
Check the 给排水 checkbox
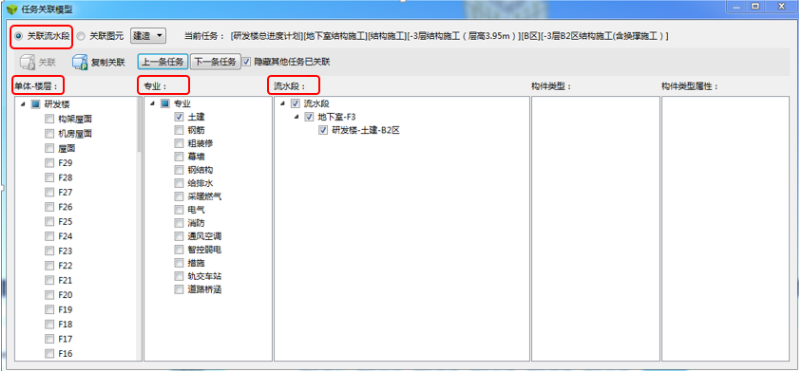pos(179,183)
